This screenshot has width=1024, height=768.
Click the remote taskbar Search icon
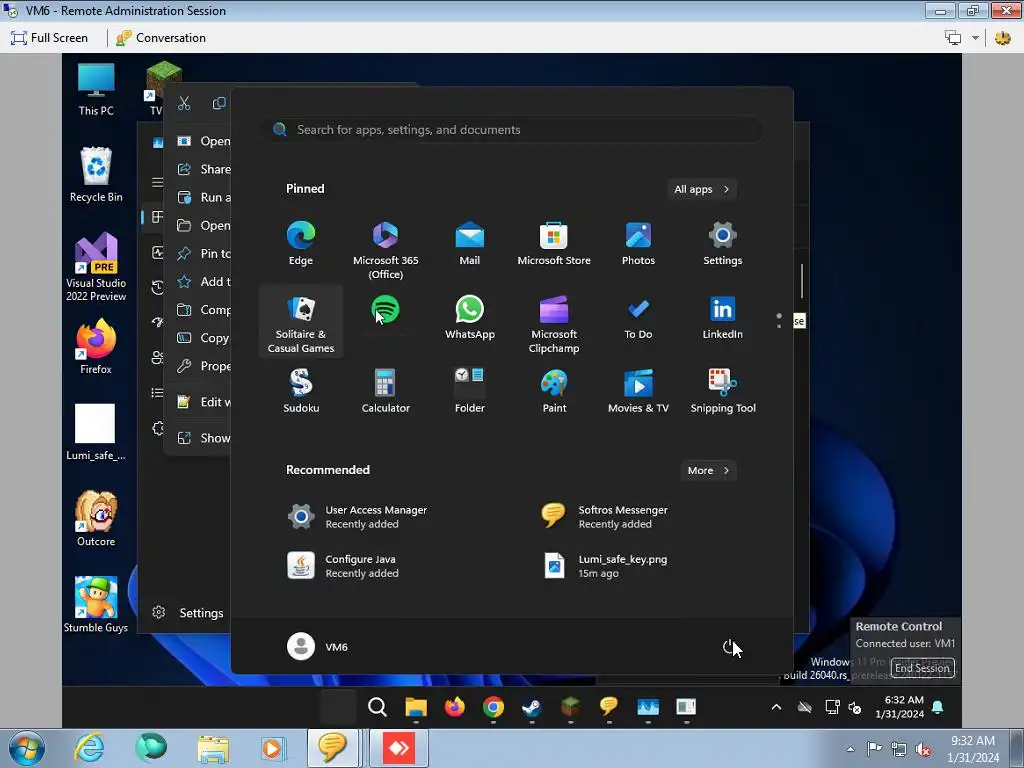[377, 707]
